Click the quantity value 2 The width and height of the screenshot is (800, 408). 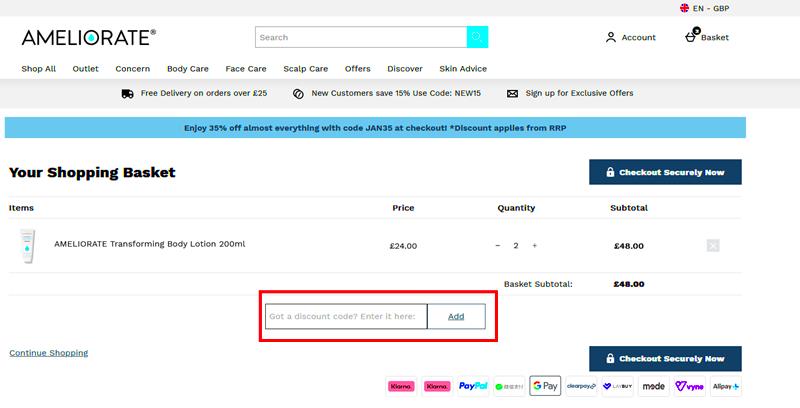tap(516, 246)
